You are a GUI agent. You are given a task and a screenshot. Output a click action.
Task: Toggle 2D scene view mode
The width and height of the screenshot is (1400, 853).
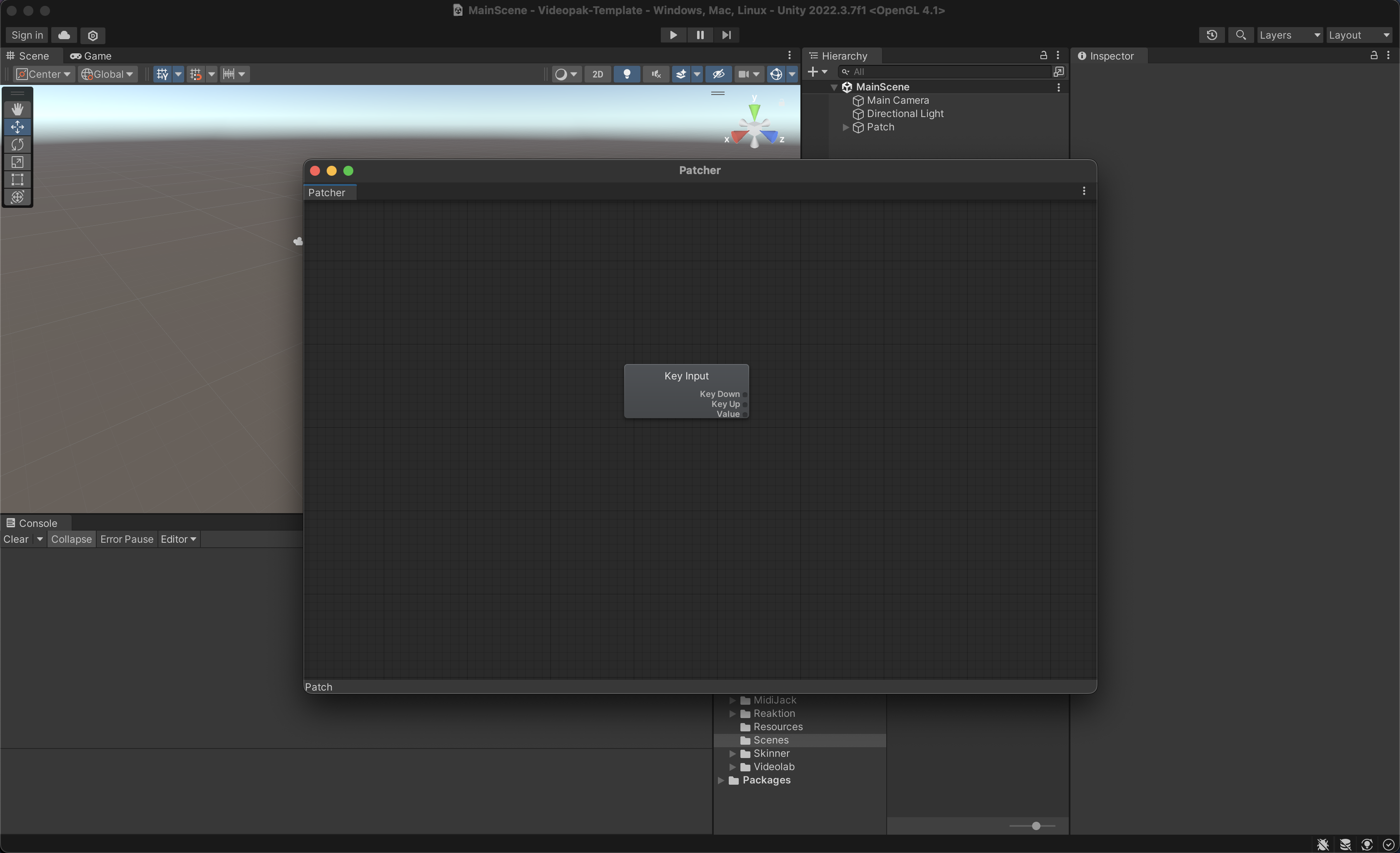598,75
